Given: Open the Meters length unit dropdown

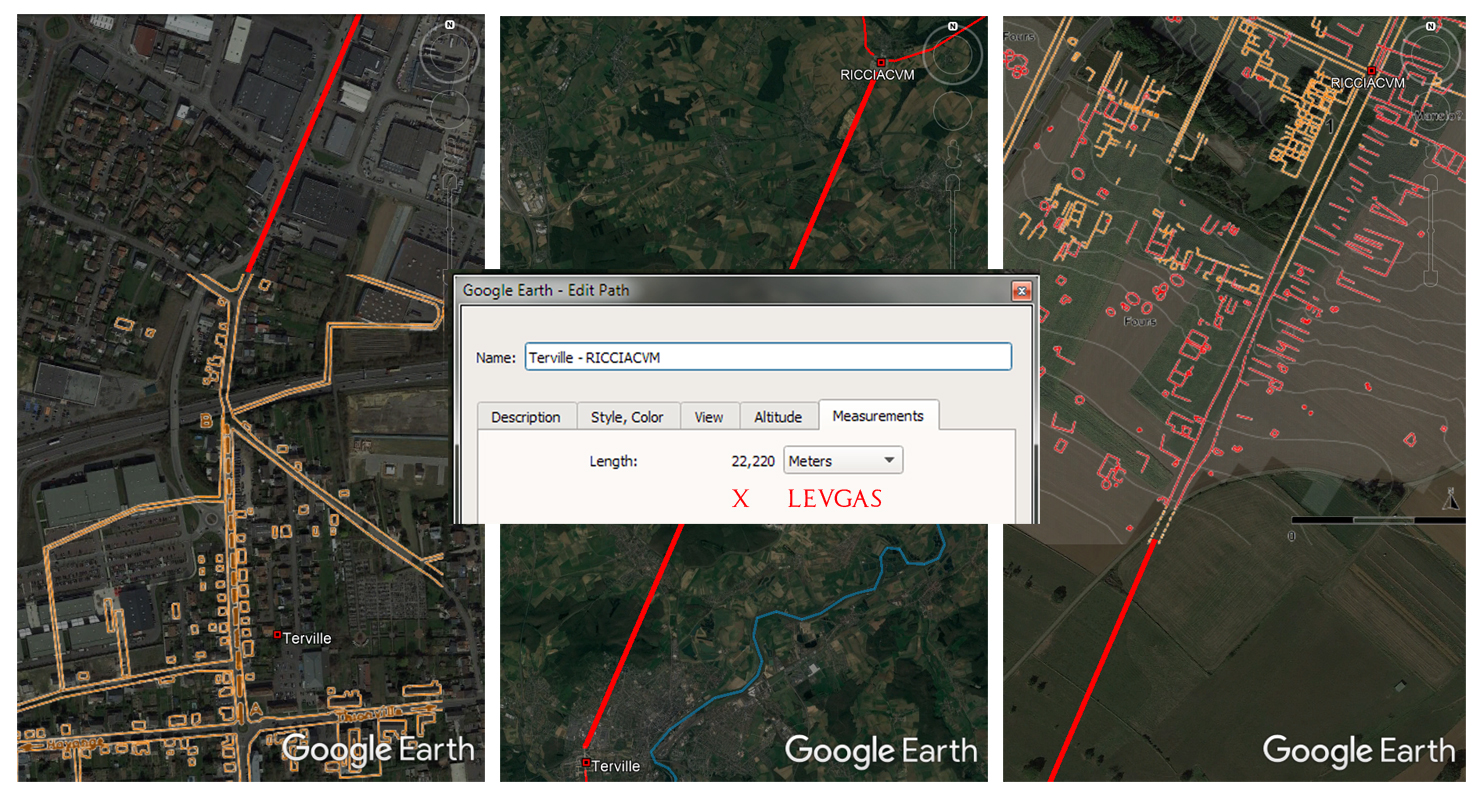Looking at the screenshot, I should pos(843,461).
